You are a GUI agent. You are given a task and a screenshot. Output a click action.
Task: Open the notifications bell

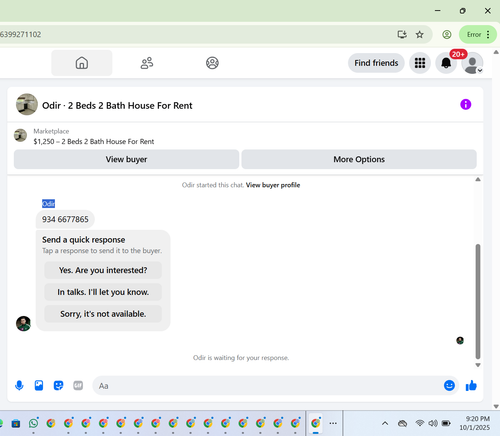coord(446,63)
